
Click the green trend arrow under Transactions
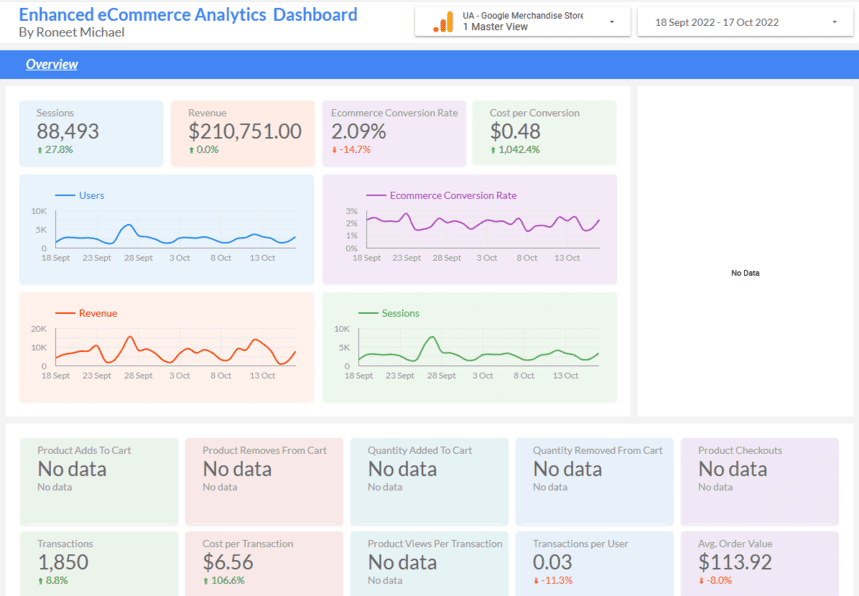[x=41, y=580]
